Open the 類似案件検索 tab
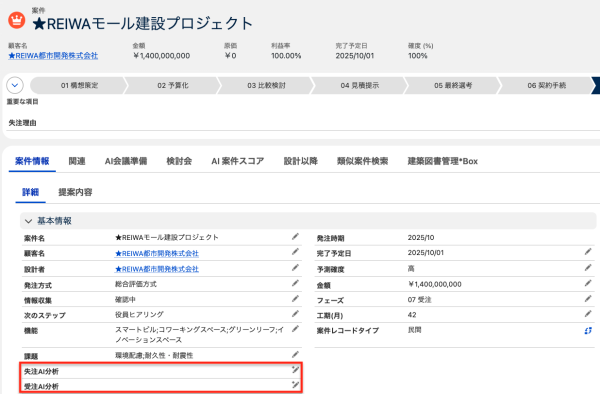 (x=362, y=161)
